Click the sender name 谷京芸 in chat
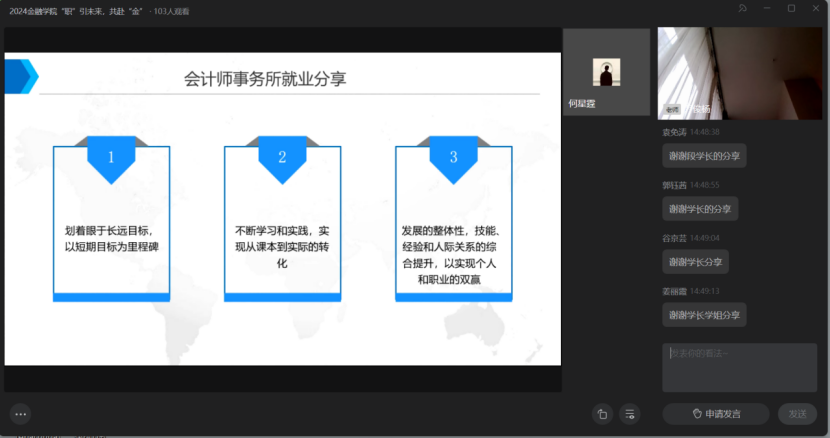 point(674,238)
